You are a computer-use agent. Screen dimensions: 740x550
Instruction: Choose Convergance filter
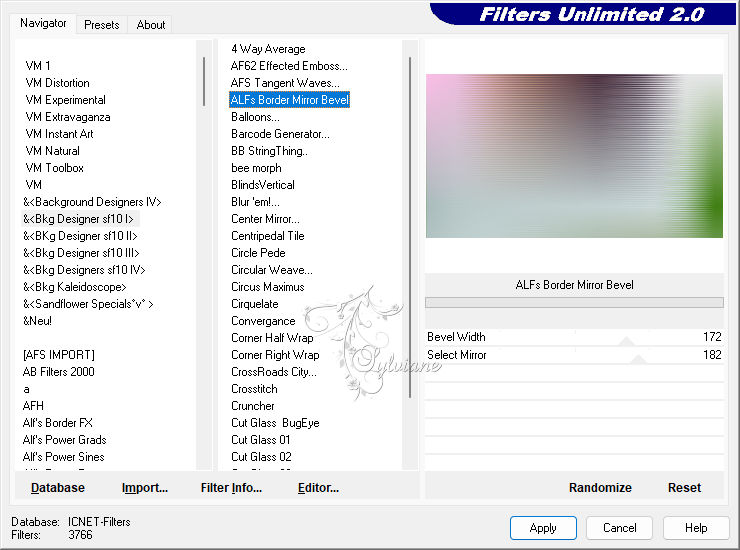point(263,321)
